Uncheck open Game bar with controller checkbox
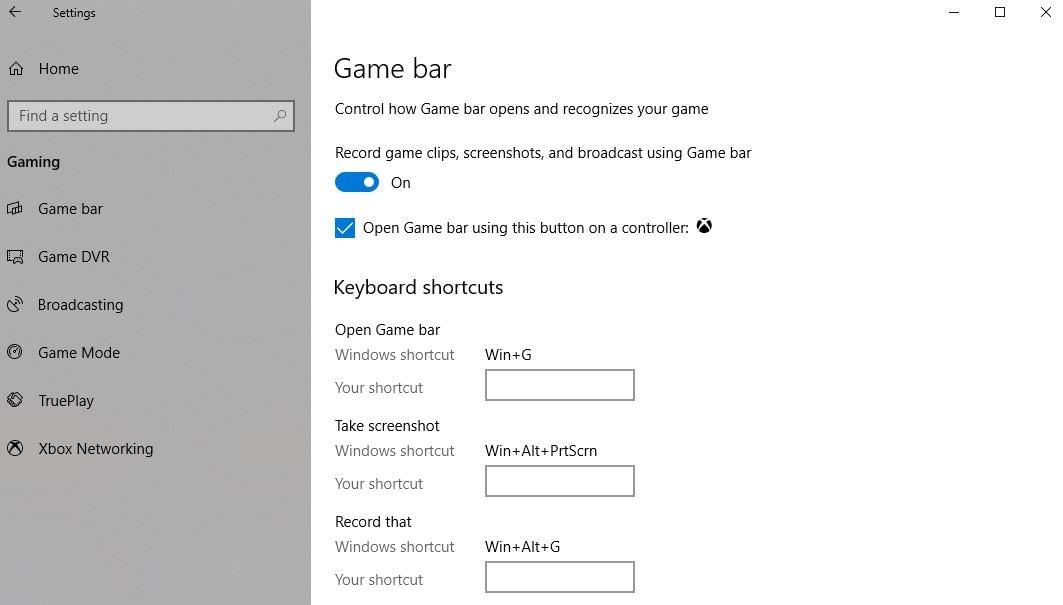This screenshot has width=1063, height=605. (345, 228)
